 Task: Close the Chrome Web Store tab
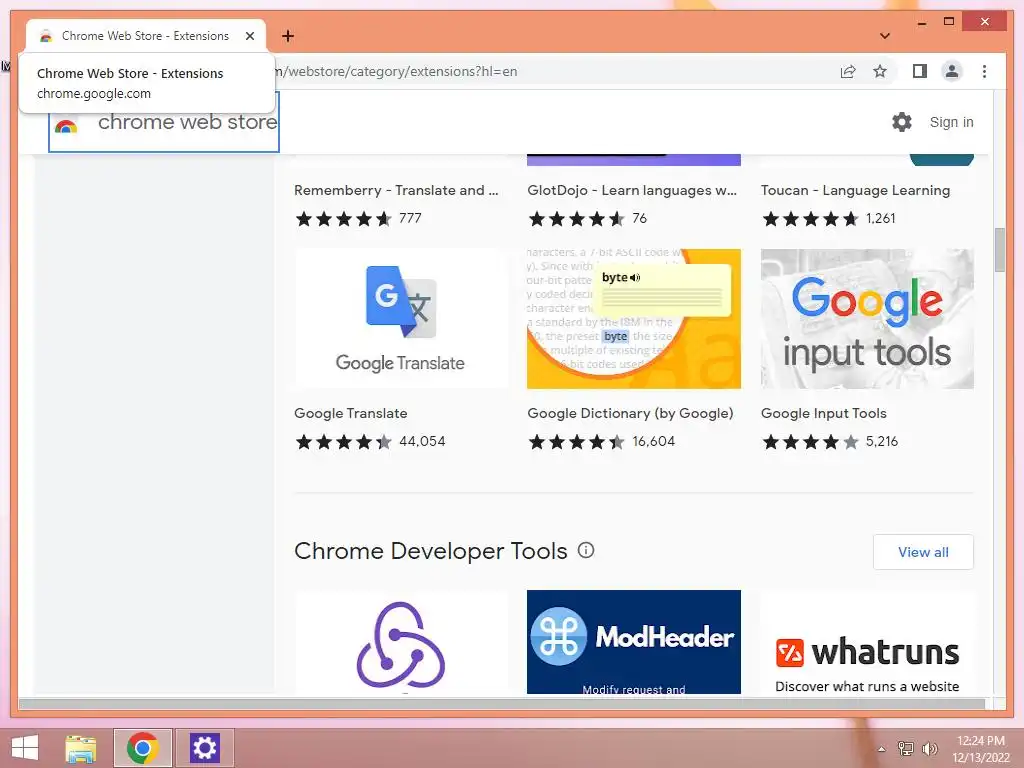point(249,36)
